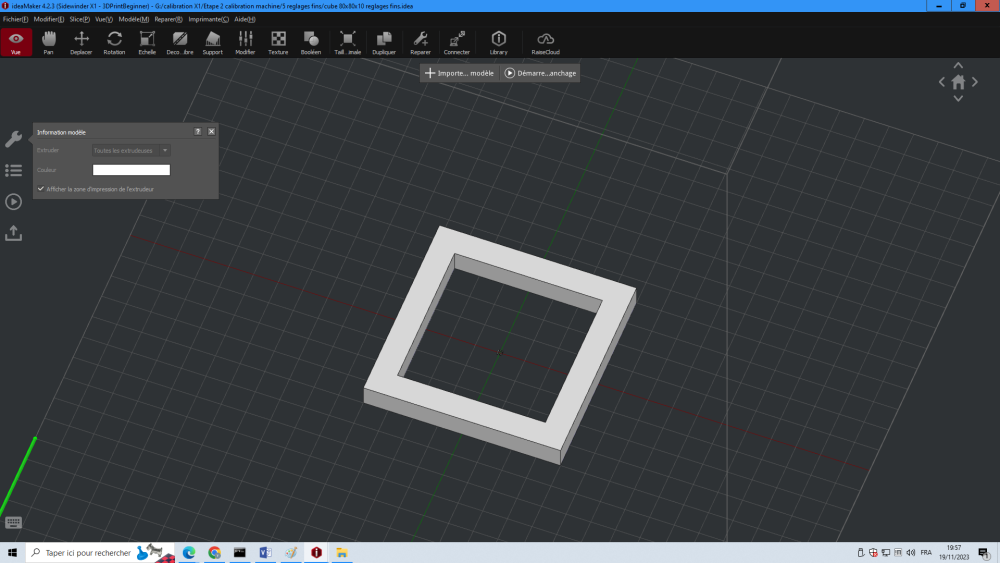This screenshot has width=1000, height=563.
Task: Click the ideaMaker taskbar icon
Action: 316,553
